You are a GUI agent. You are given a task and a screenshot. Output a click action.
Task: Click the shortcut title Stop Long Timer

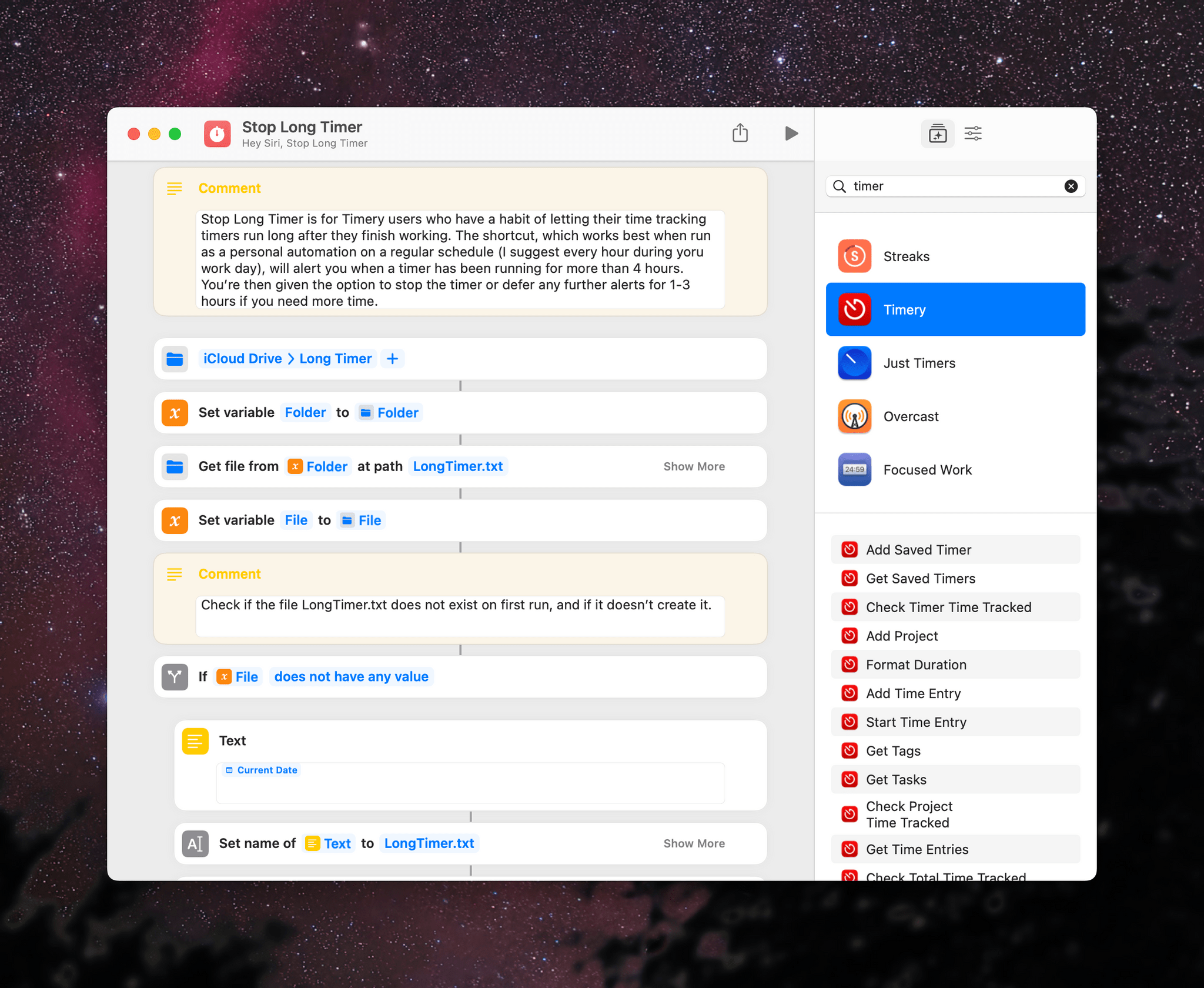tap(302, 127)
